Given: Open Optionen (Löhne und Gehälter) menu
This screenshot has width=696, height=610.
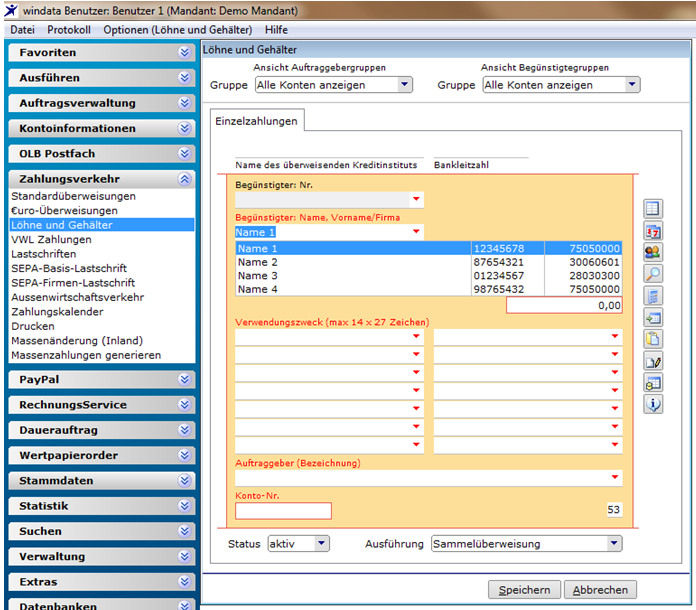Looking at the screenshot, I should [178, 30].
